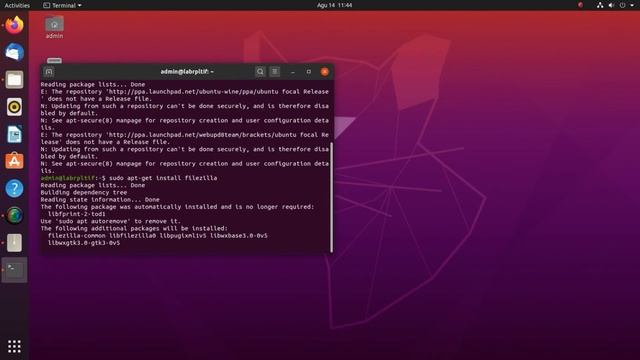Image resolution: width=640 pixels, height=360 pixels.
Task: Click the "Use 'sudo apt autoremove'" line
Action: point(111,221)
